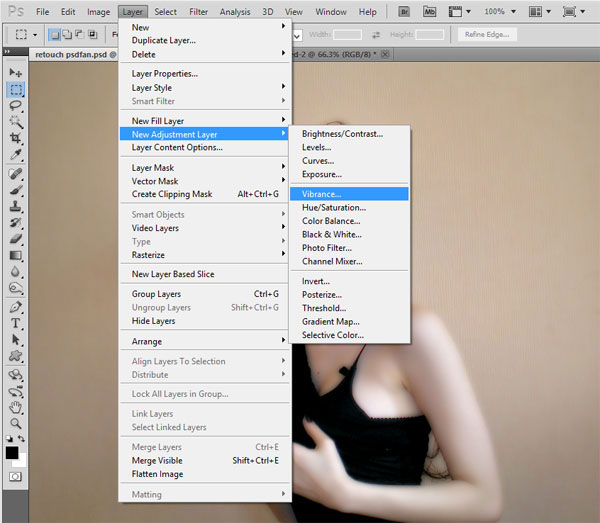This screenshot has height=523, width=600.
Task: Click the Height input field
Action: (x=430, y=35)
